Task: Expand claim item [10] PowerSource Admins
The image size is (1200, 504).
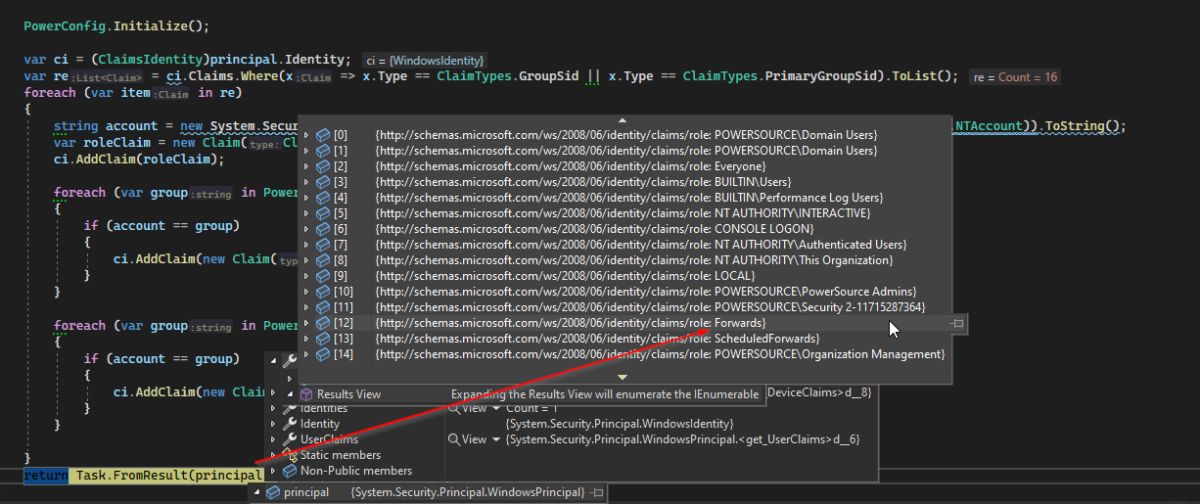Action: tap(307, 292)
